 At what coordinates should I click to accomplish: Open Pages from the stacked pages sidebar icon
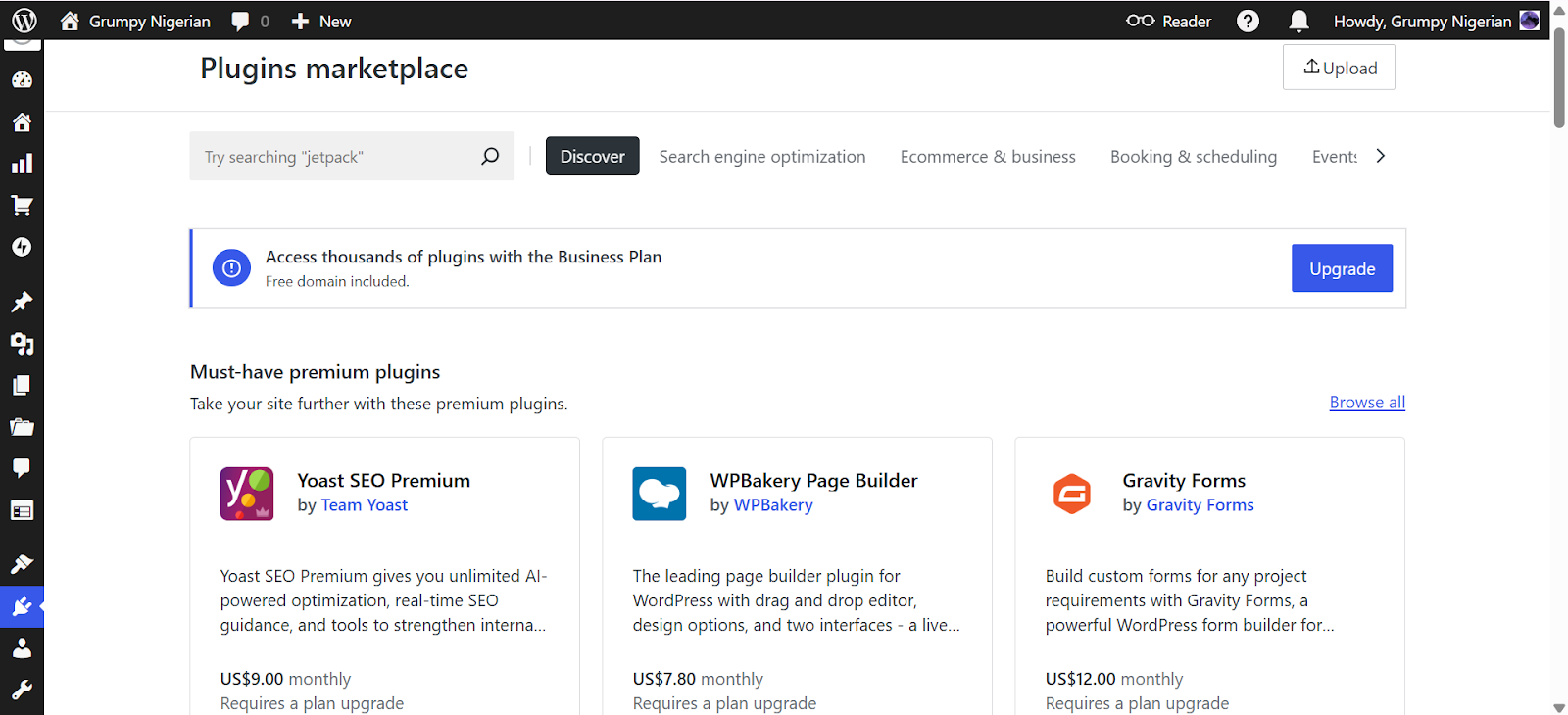pos(22,385)
